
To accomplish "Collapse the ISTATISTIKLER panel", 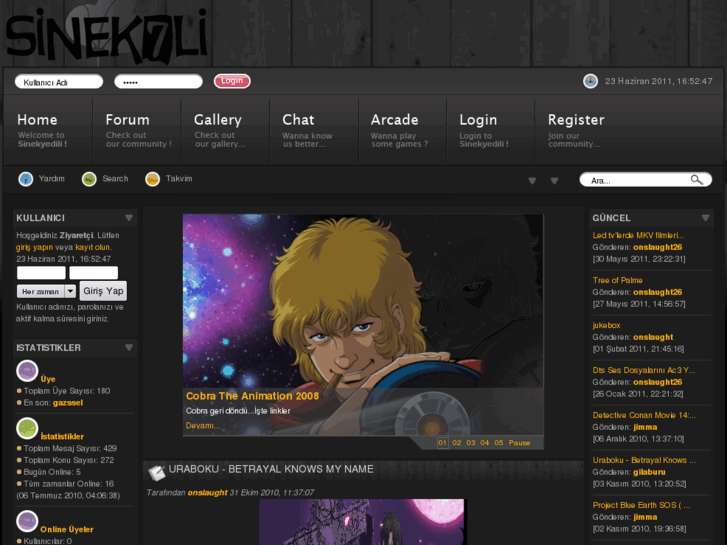I will click(x=129, y=348).
